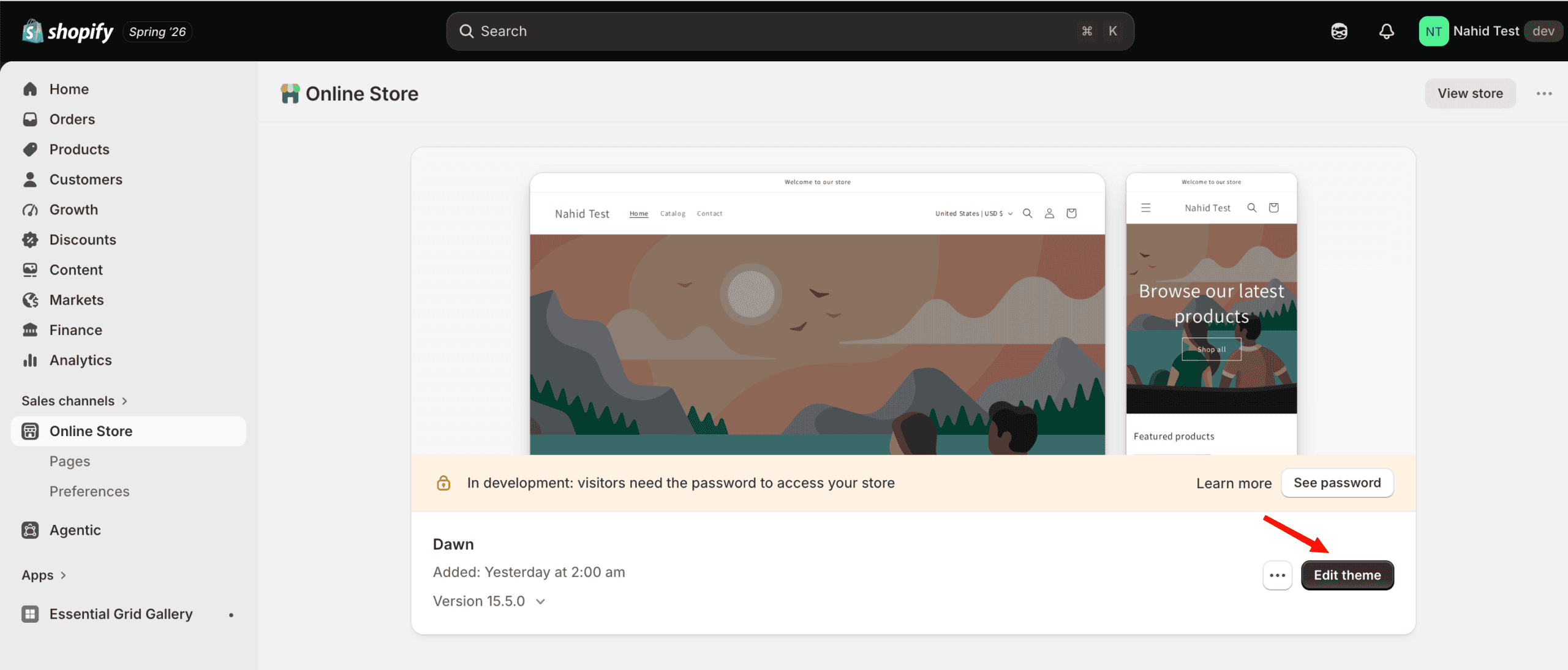Open Finance in the sidebar

coord(129,330)
